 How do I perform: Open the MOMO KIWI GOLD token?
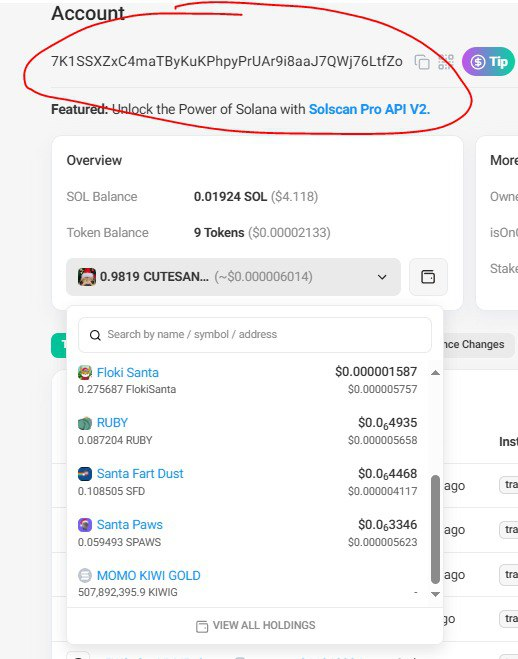(x=149, y=575)
